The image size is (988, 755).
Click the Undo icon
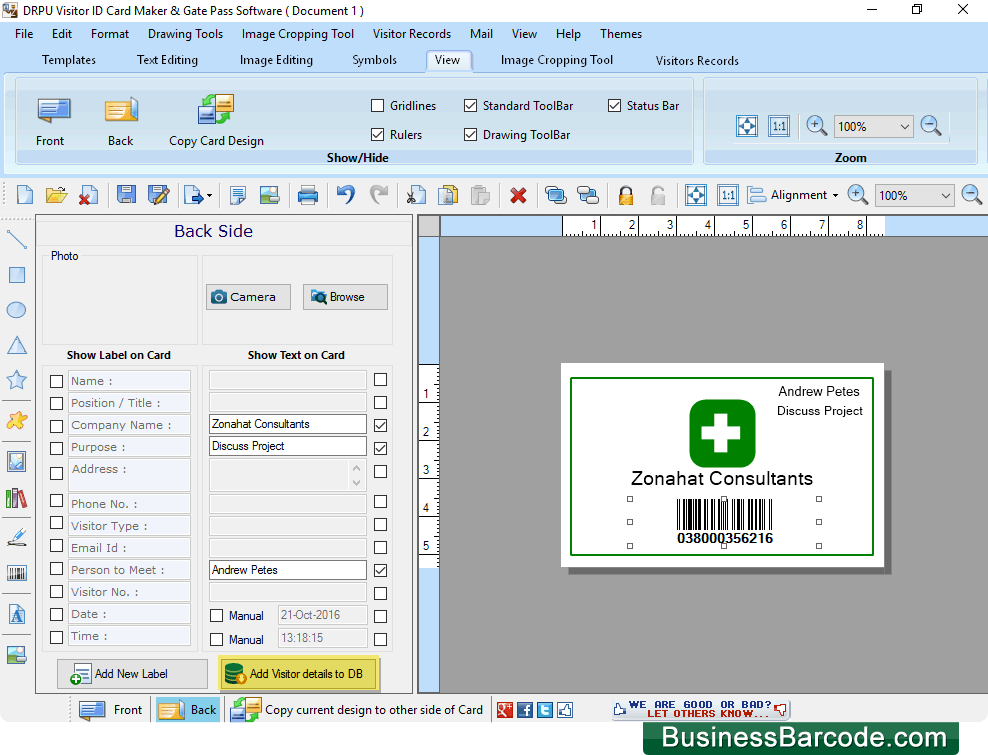pos(345,194)
